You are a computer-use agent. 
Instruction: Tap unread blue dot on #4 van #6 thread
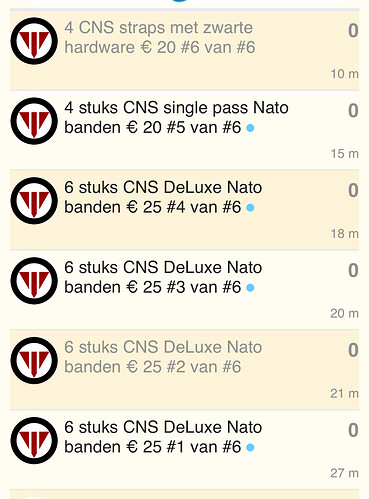click(250, 208)
